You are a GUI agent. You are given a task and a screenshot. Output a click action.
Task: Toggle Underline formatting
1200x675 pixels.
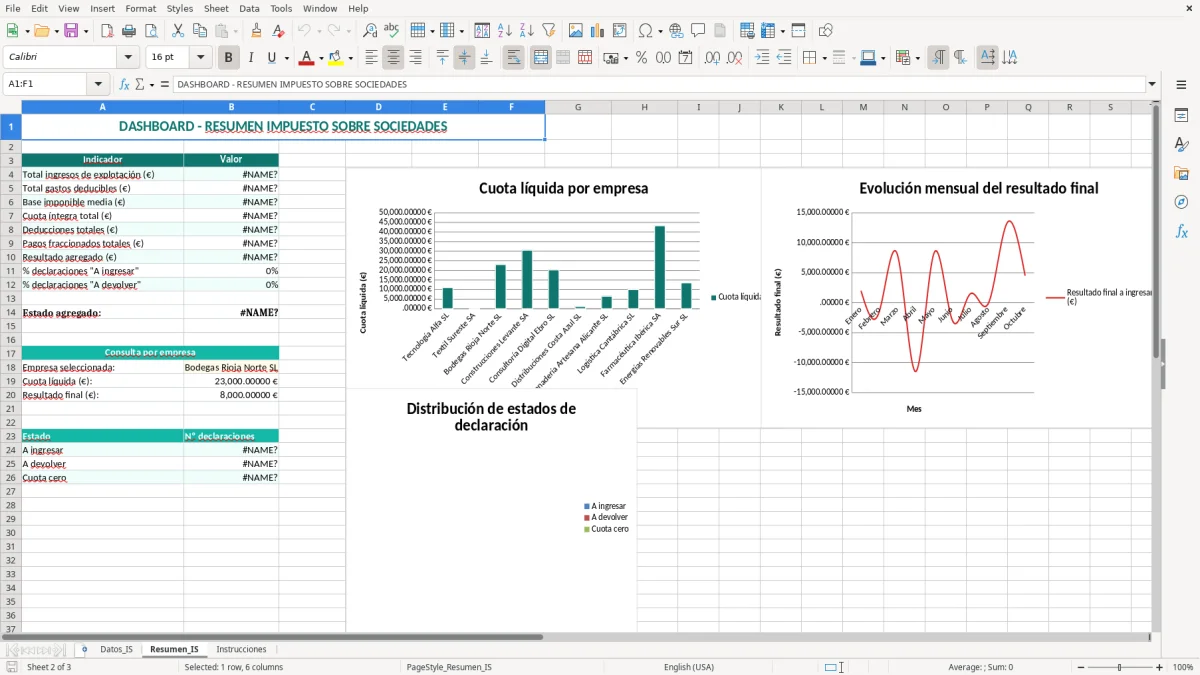[271, 58]
